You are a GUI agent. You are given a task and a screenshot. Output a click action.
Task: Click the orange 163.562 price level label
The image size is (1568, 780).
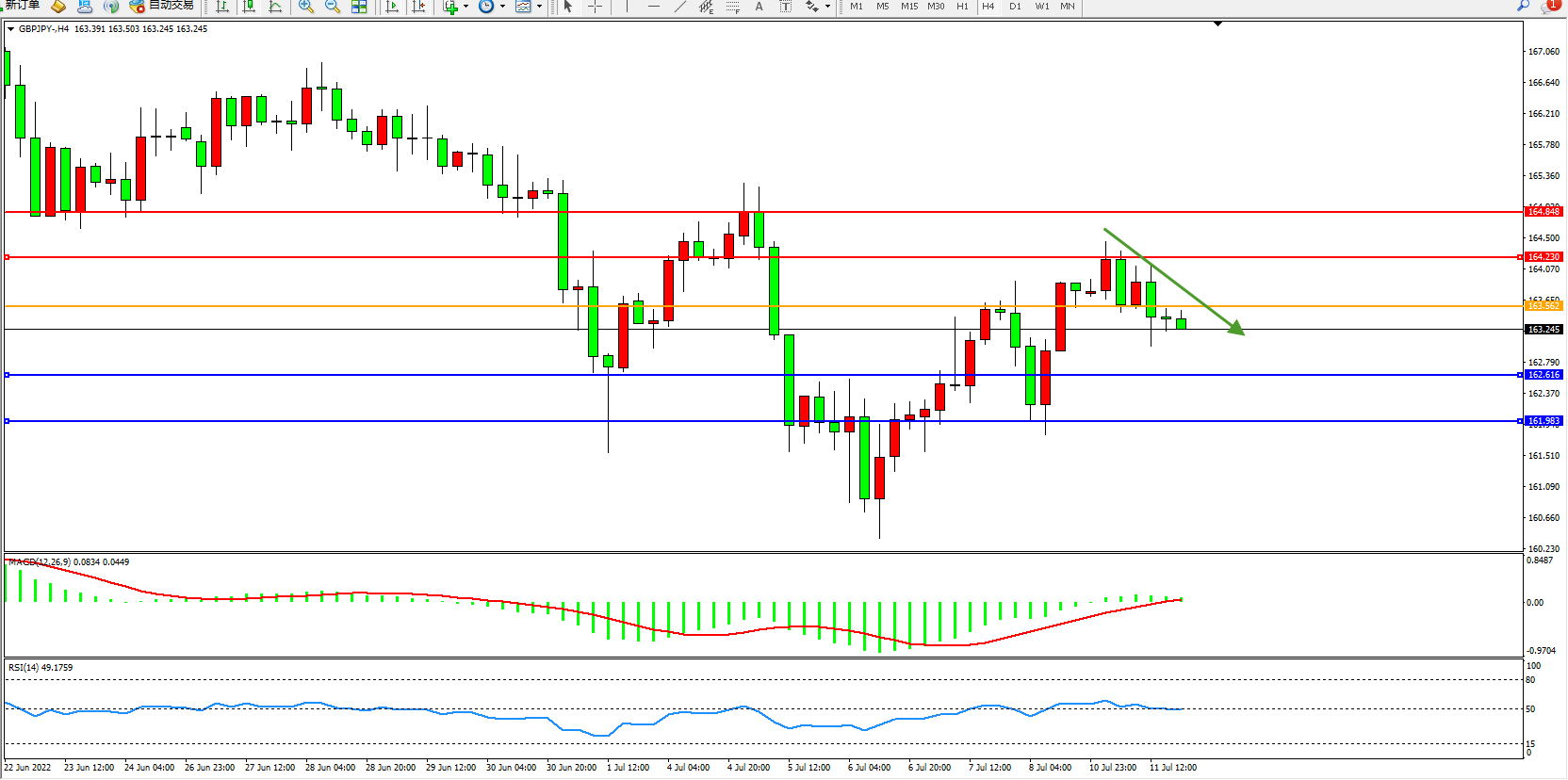coord(1543,306)
